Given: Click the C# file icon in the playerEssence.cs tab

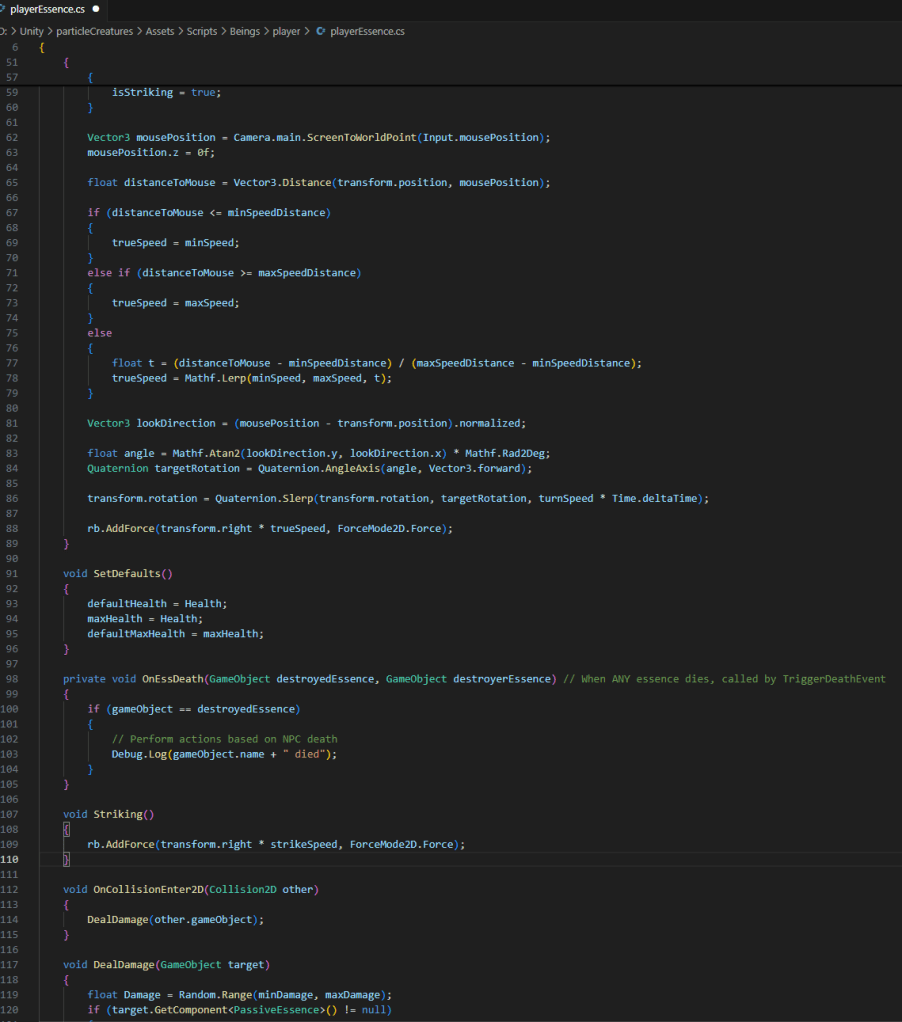Looking at the screenshot, I should 3,8.
